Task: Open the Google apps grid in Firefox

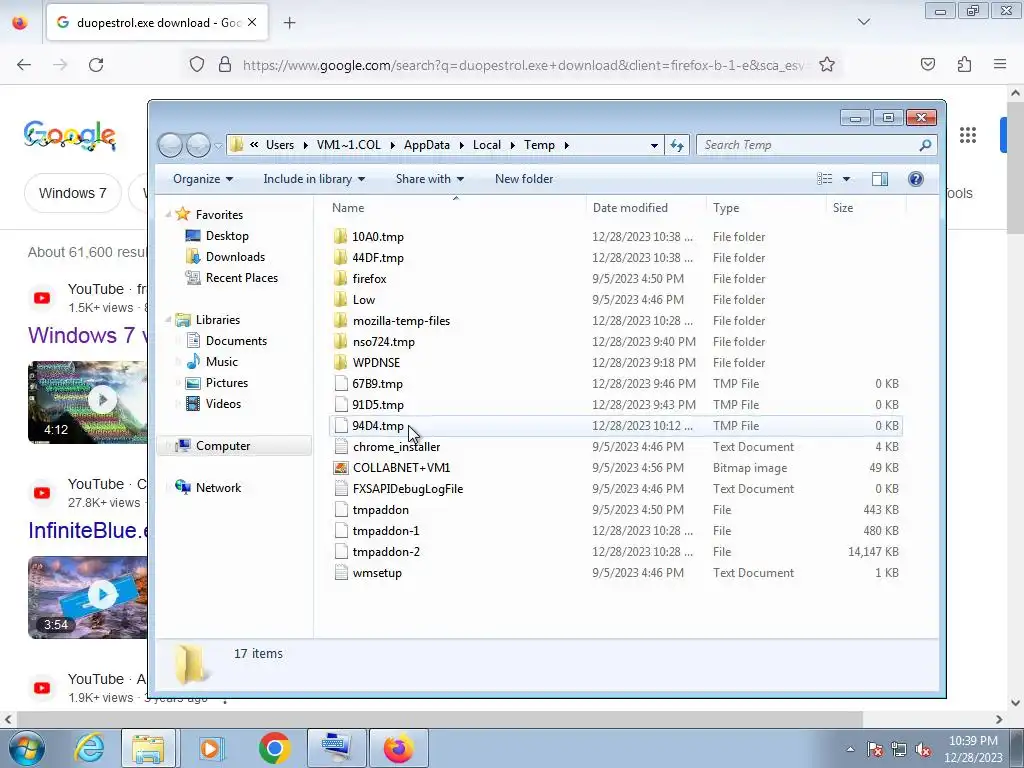Action: click(x=968, y=135)
